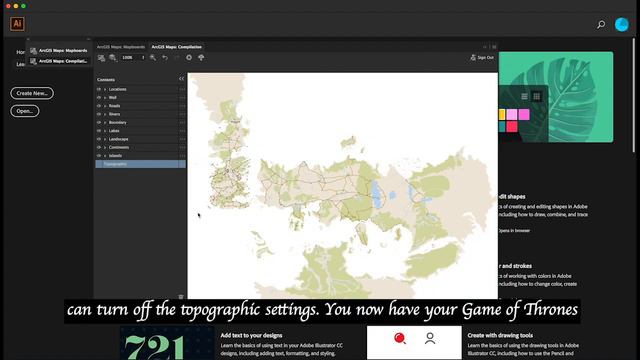This screenshot has width=640, height=360.
Task: Switch to ArcGIS Maps: Mapboards tab
Action: click(121, 47)
